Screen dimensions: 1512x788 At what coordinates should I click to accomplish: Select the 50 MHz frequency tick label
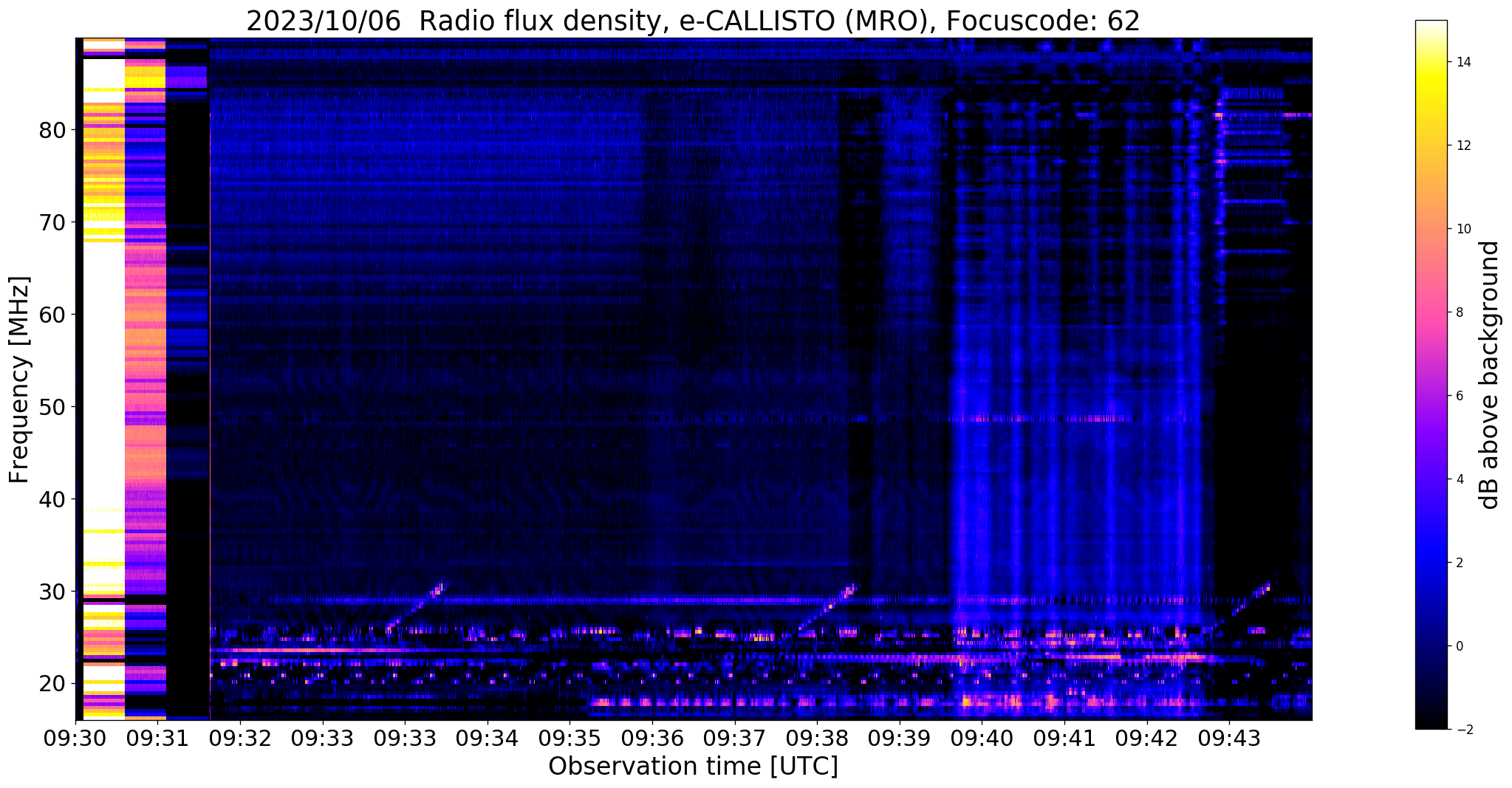[x=54, y=407]
